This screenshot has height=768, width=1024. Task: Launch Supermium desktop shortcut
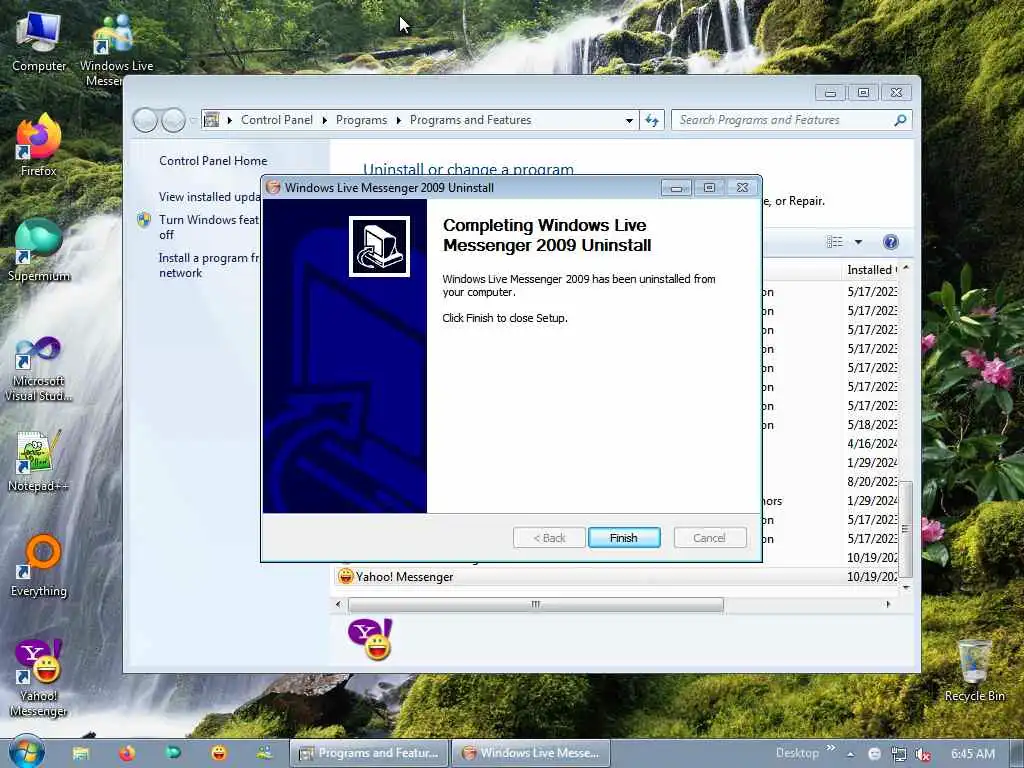pyautogui.click(x=39, y=250)
